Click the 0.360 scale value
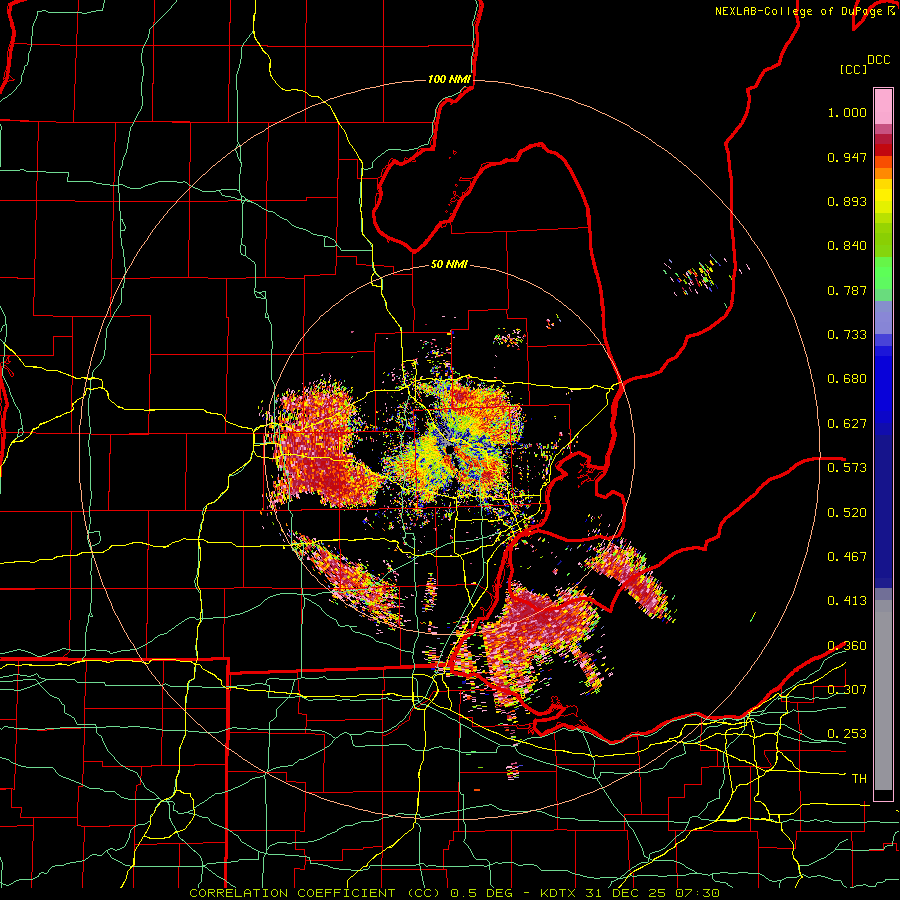The width and height of the screenshot is (900, 900). tap(847, 646)
